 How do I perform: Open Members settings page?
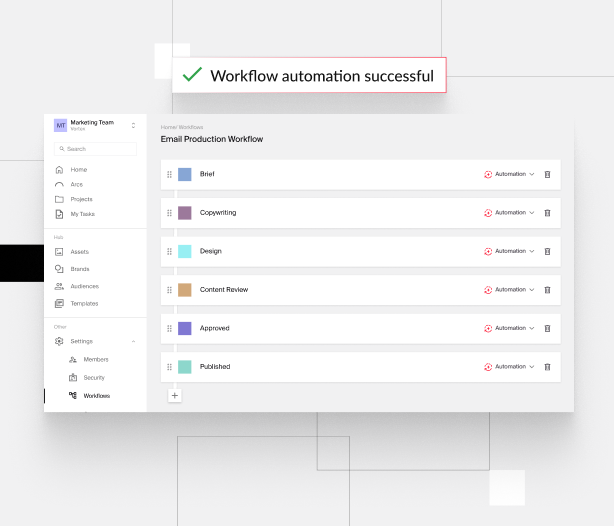pos(96,360)
